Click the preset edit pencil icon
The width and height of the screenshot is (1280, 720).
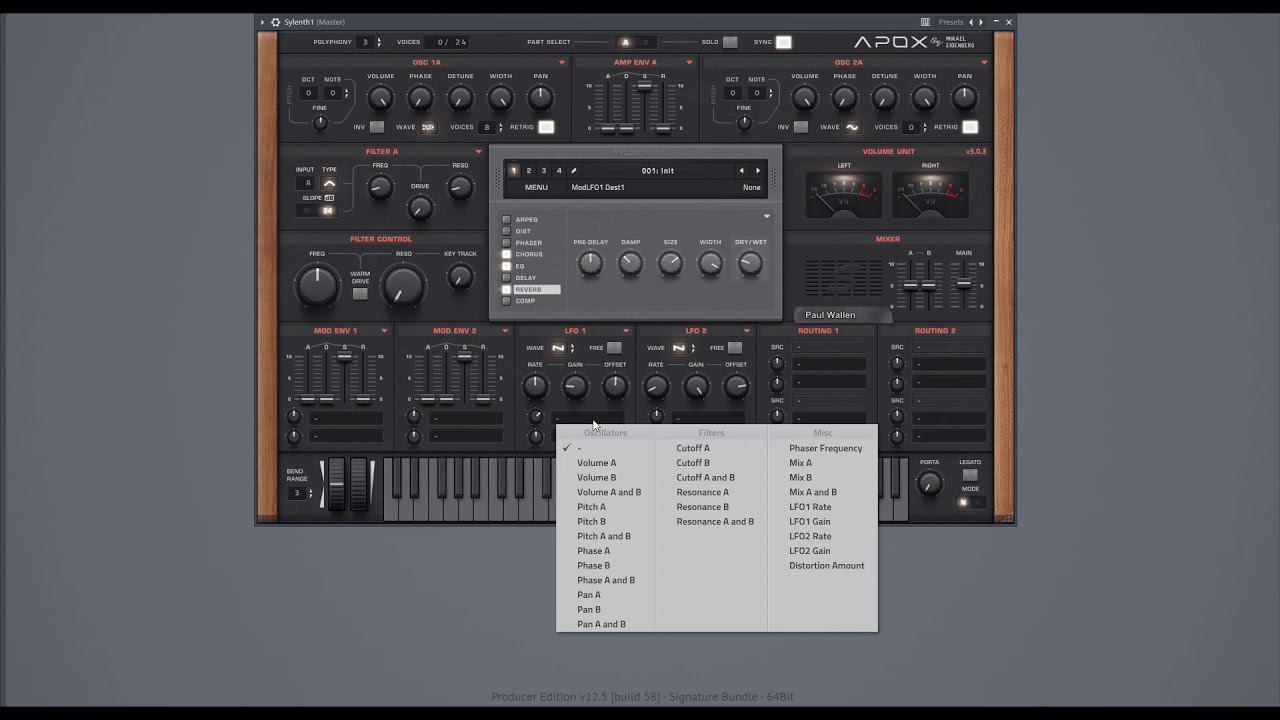(573, 171)
